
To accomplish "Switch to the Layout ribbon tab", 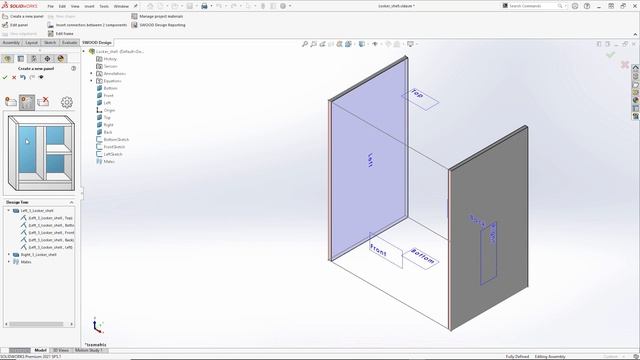I will [31, 42].
